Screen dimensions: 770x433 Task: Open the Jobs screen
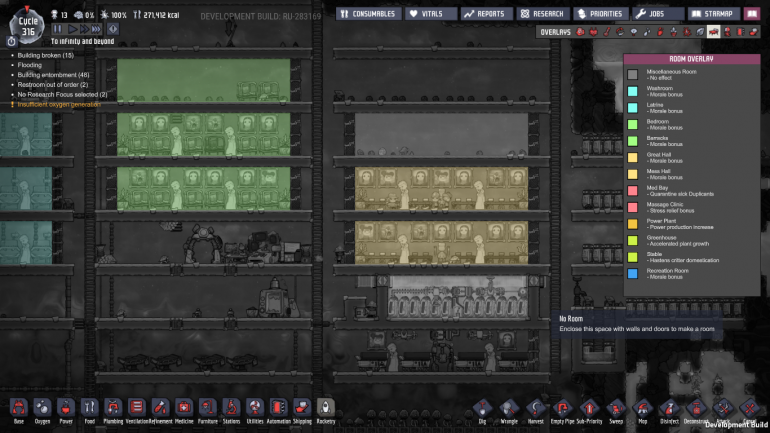point(658,14)
